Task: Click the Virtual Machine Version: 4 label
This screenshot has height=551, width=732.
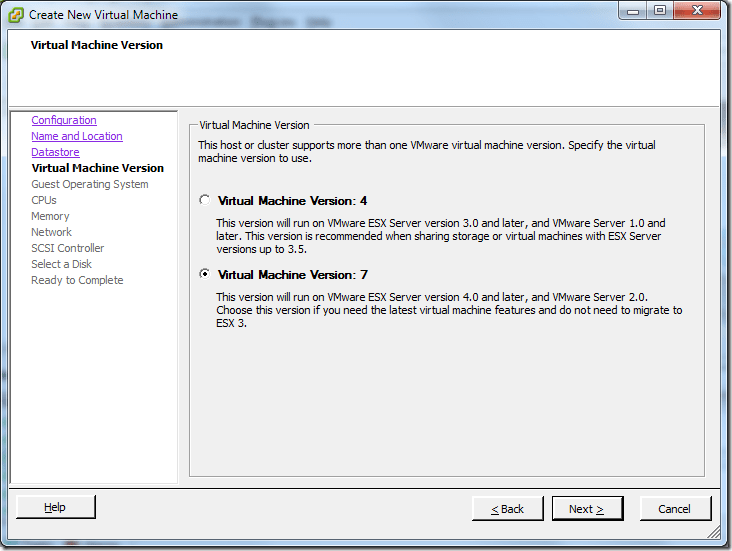Action: (x=292, y=201)
